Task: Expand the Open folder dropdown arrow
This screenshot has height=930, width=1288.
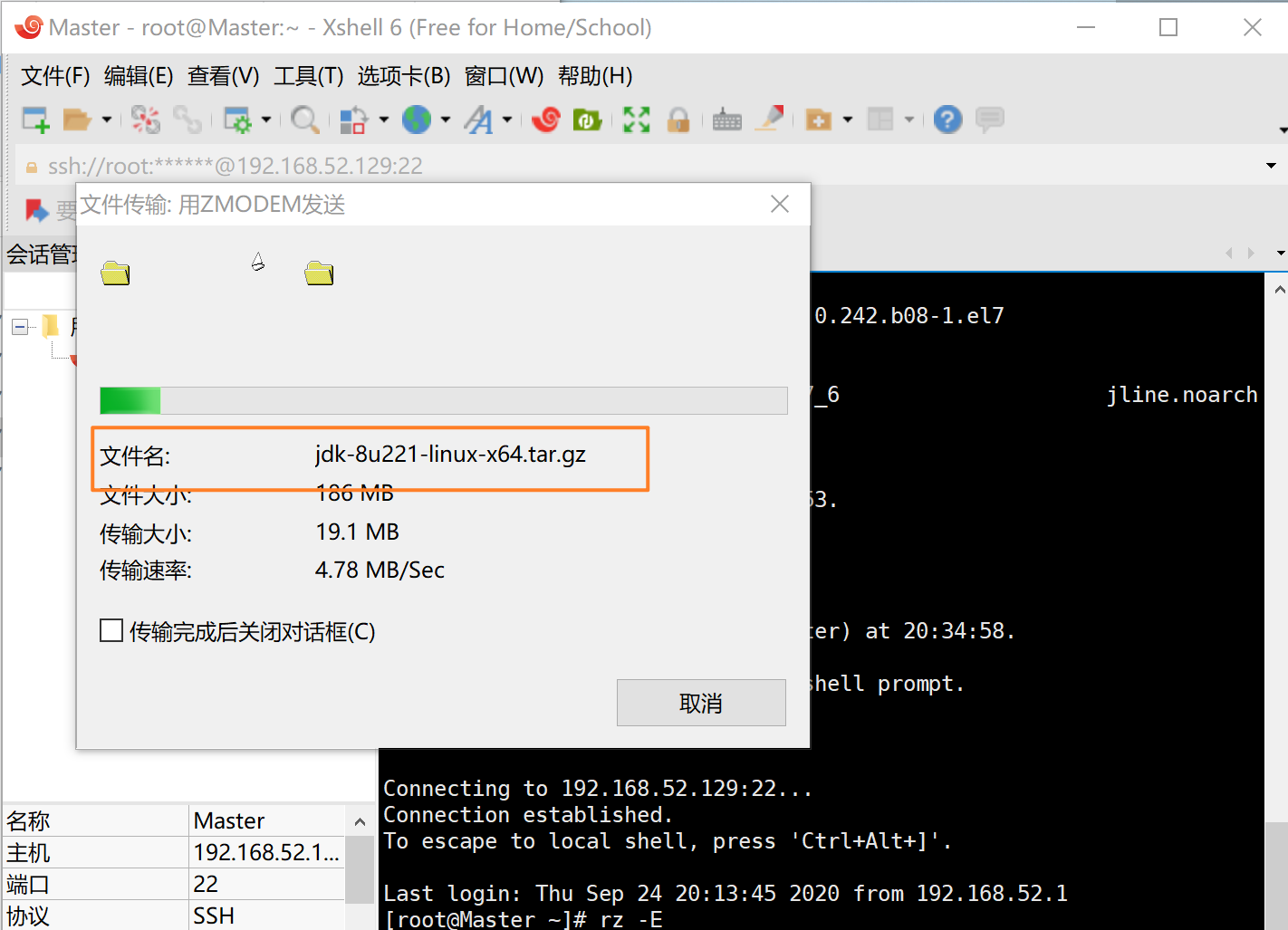Action: pos(107,120)
